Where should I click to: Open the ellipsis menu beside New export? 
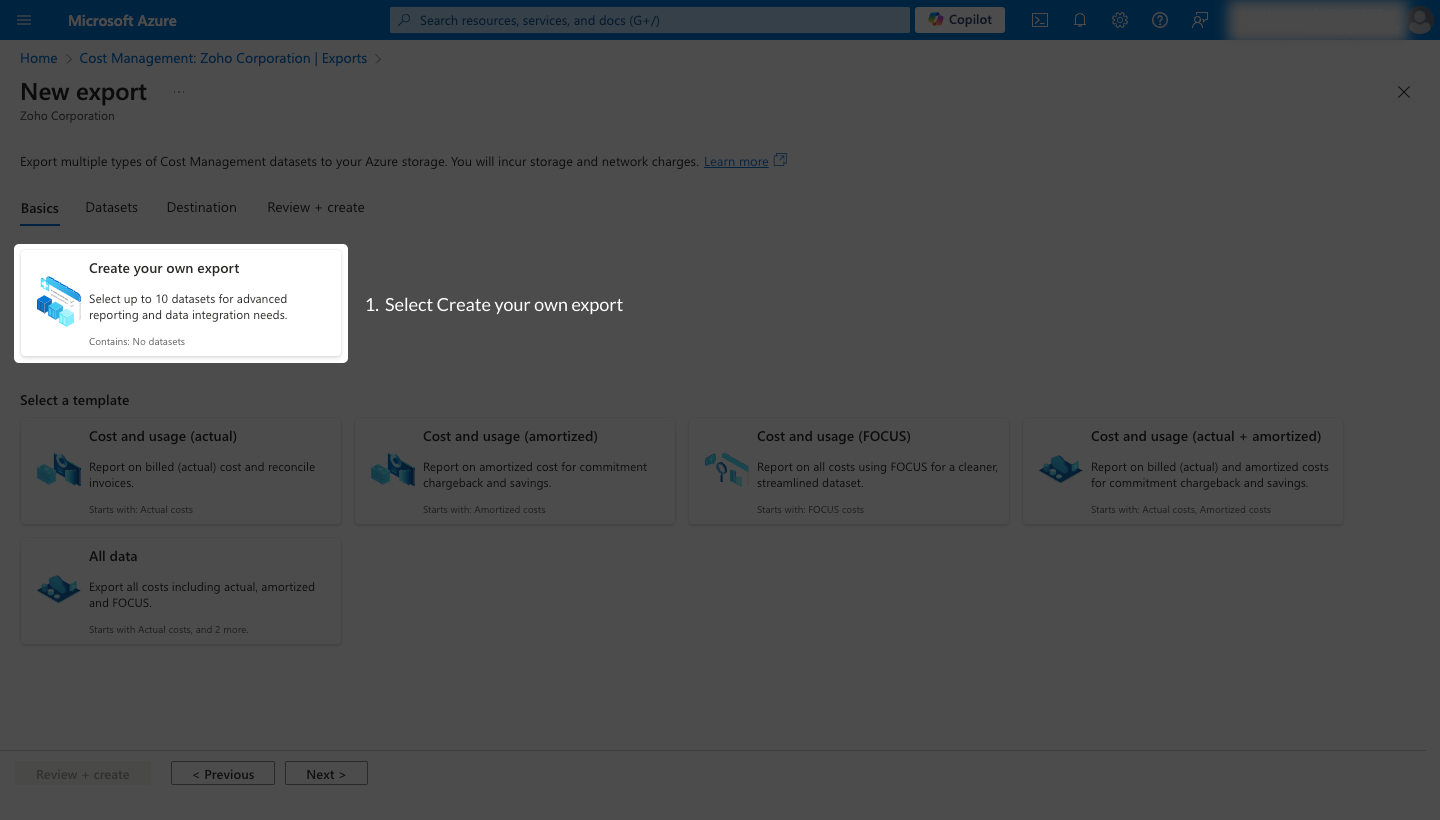[178, 91]
